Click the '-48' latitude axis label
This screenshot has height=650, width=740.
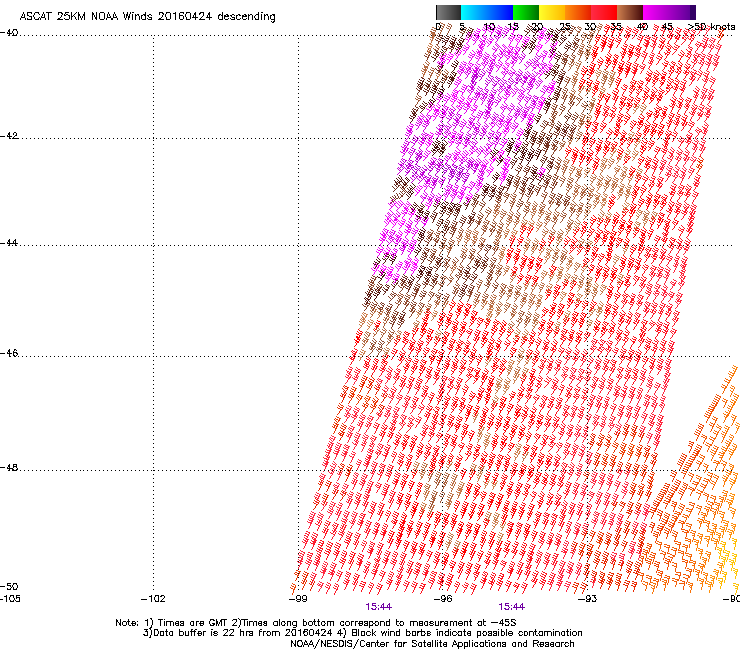9,467
